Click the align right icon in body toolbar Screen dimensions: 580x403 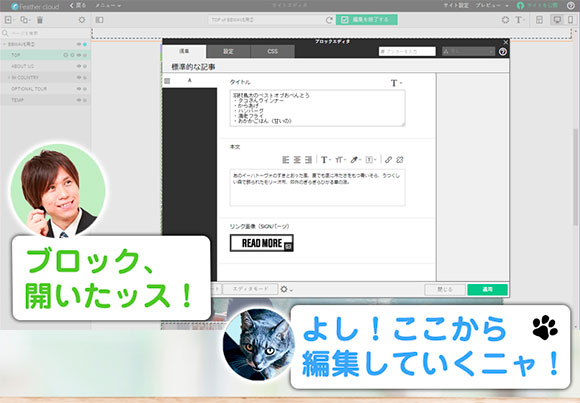point(308,159)
